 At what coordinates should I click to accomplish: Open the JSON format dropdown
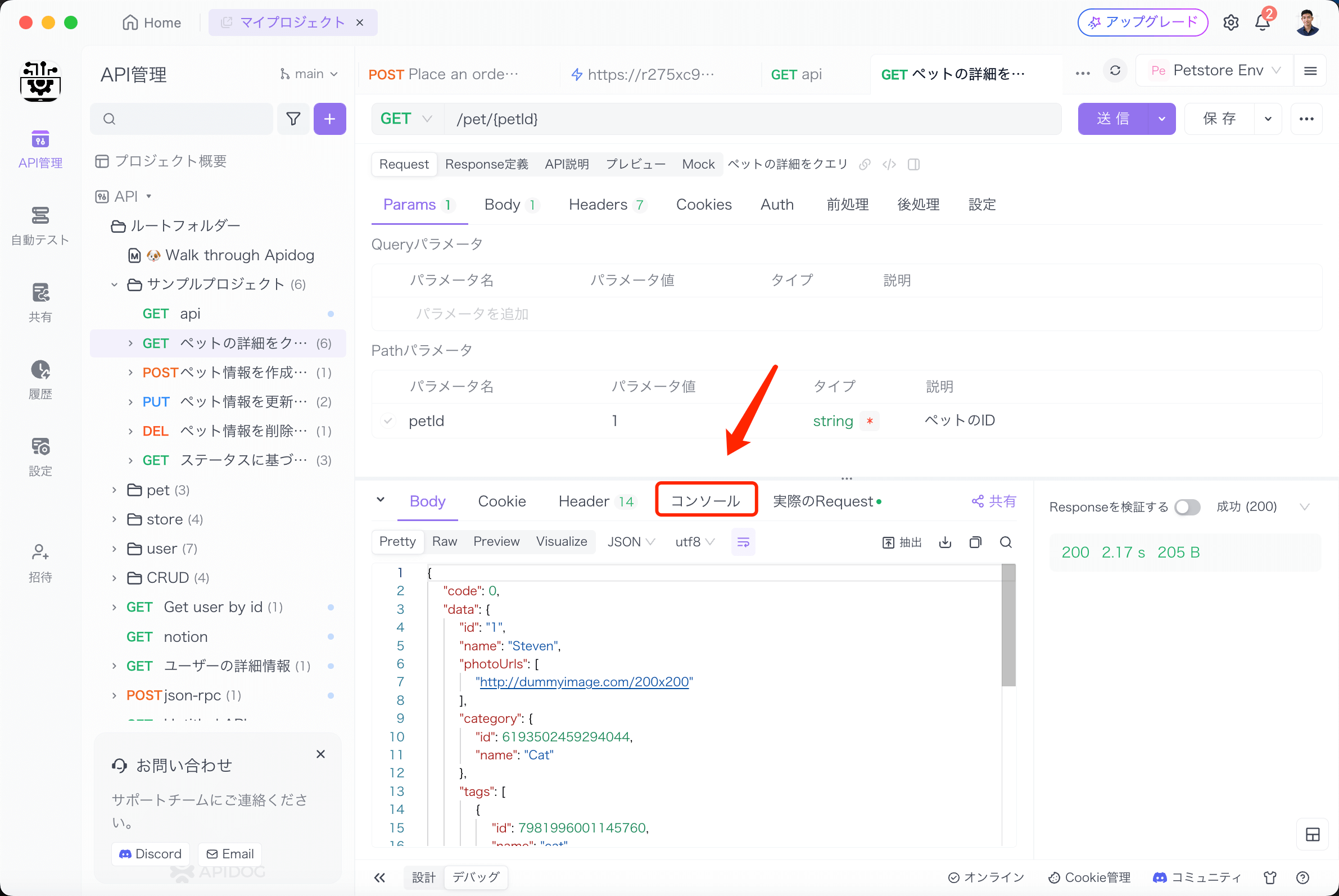(x=631, y=542)
